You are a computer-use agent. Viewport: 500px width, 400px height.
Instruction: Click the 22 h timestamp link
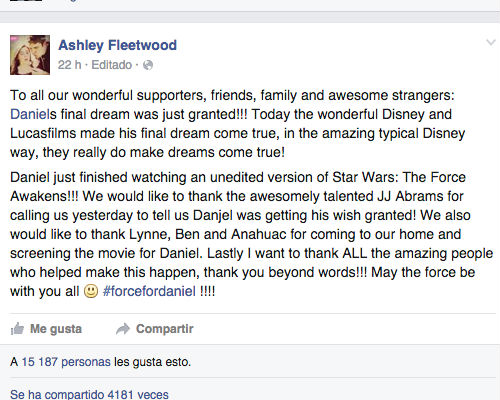tap(69, 65)
